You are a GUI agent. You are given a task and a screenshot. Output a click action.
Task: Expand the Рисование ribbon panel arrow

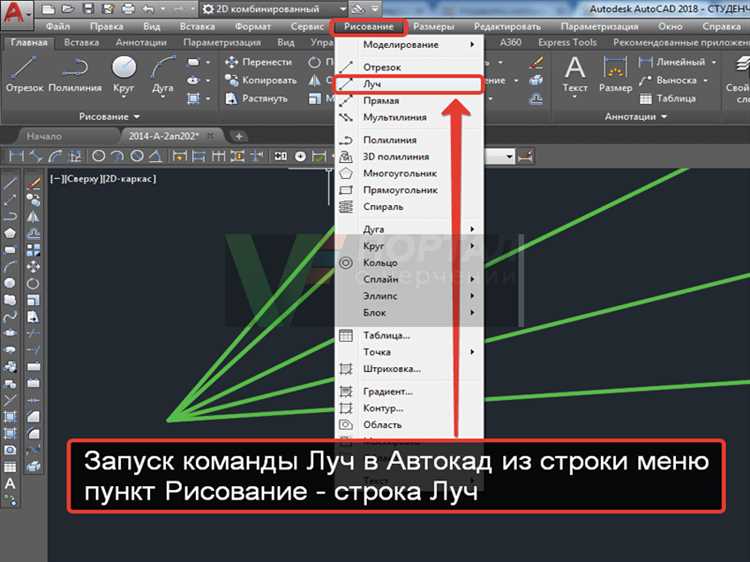click(x=136, y=117)
